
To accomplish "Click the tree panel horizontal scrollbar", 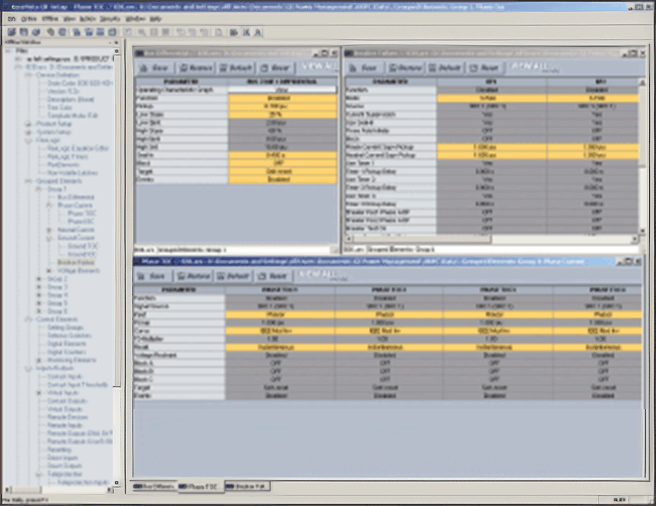I will pyautogui.click(x=60, y=490).
